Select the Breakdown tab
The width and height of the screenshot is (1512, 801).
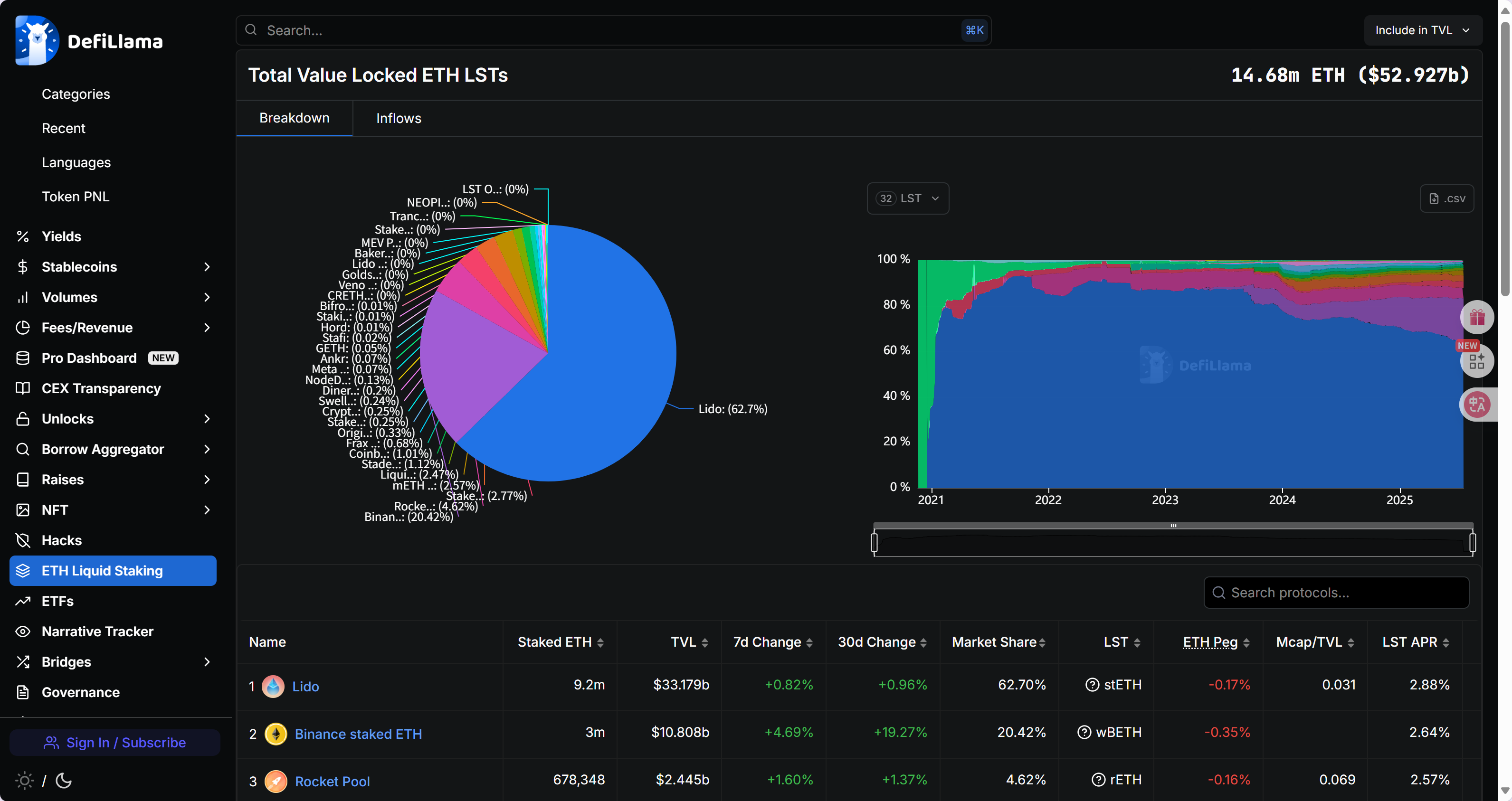pyautogui.click(x=294, y=118)
